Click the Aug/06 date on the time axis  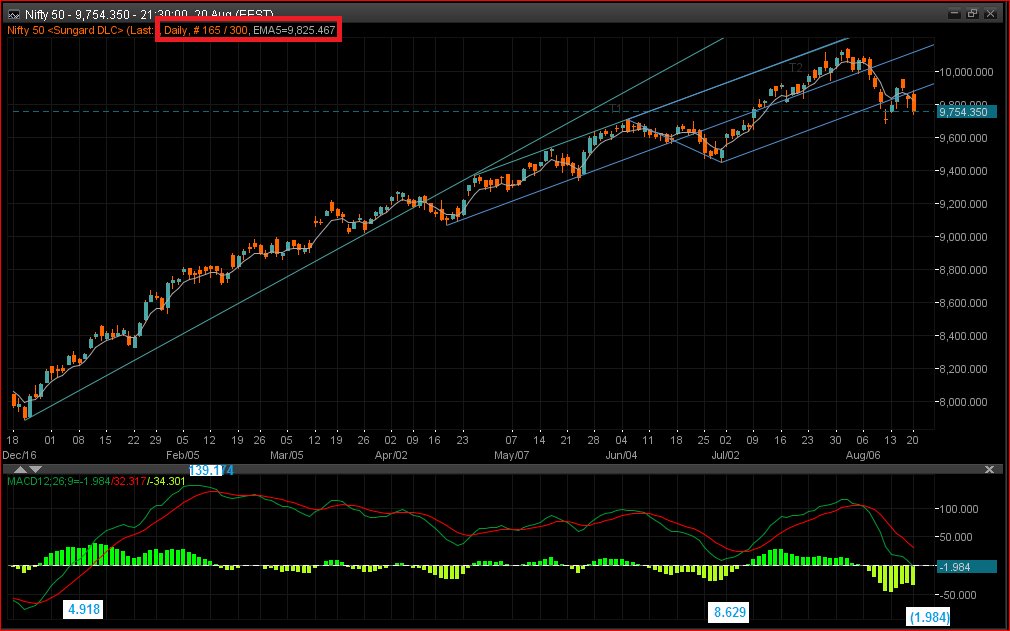point(862,455)
